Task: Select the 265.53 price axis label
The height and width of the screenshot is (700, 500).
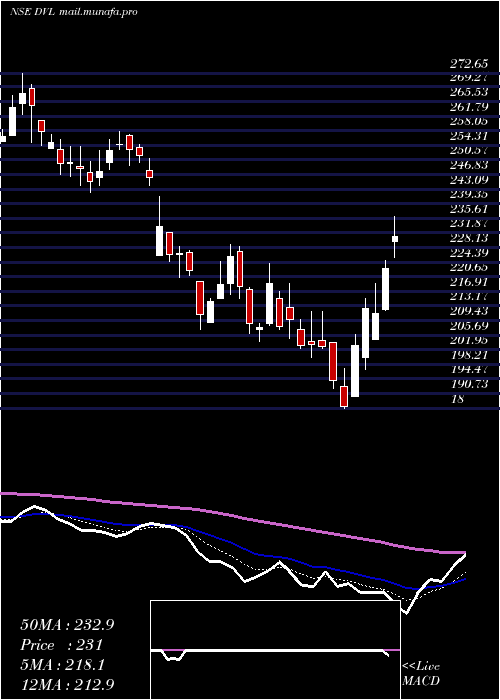Action: (469, 92)
